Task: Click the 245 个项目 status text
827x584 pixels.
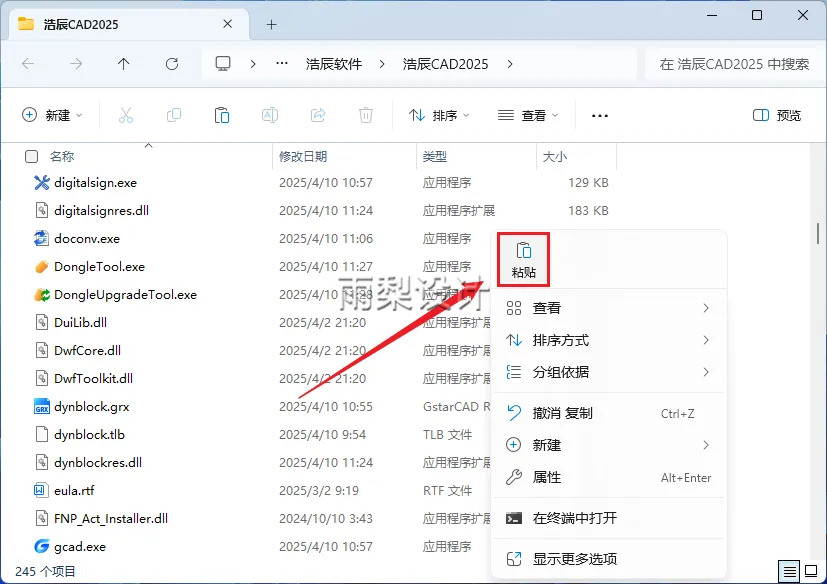Action: [x=45, y=571]
